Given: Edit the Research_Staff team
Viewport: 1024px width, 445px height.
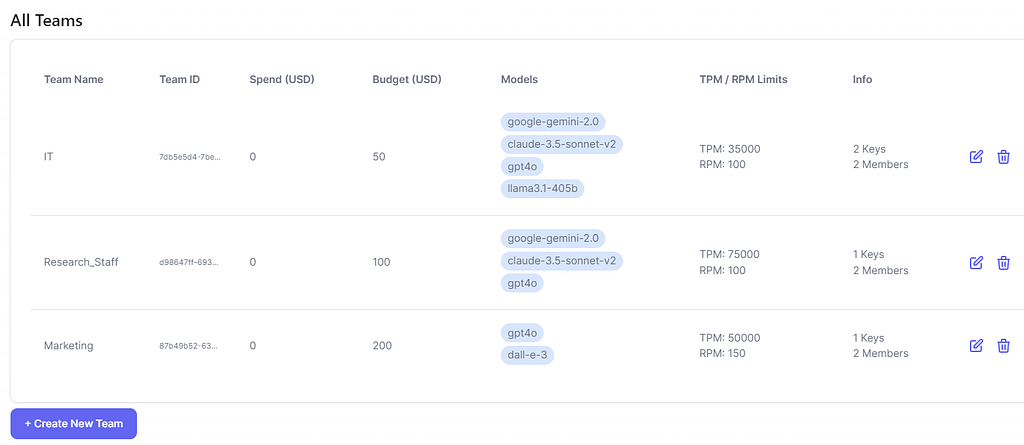Looking at the screenshot, I should pos(976,263).
